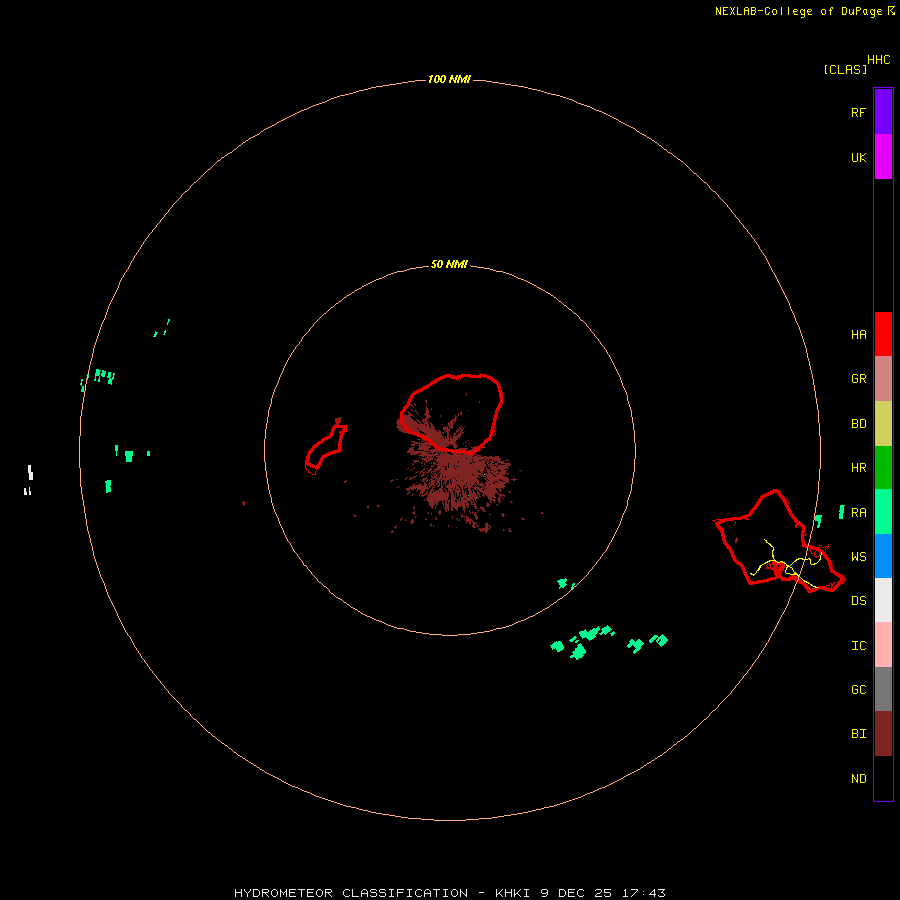Click the 'ND' legend label
The height and width of the screenshot is (900, 900).
(x=859, y=779)
